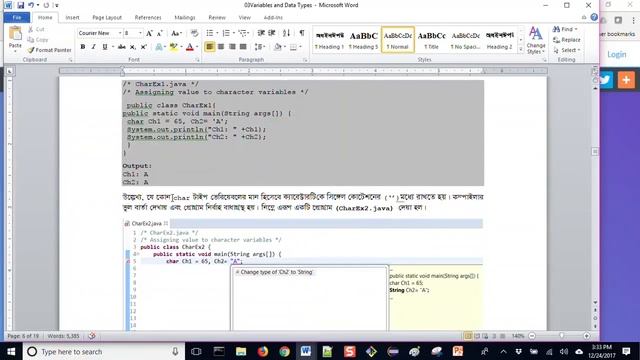Toggle Superscript formatting
The image size is (640, 360).
coord(144,47)
